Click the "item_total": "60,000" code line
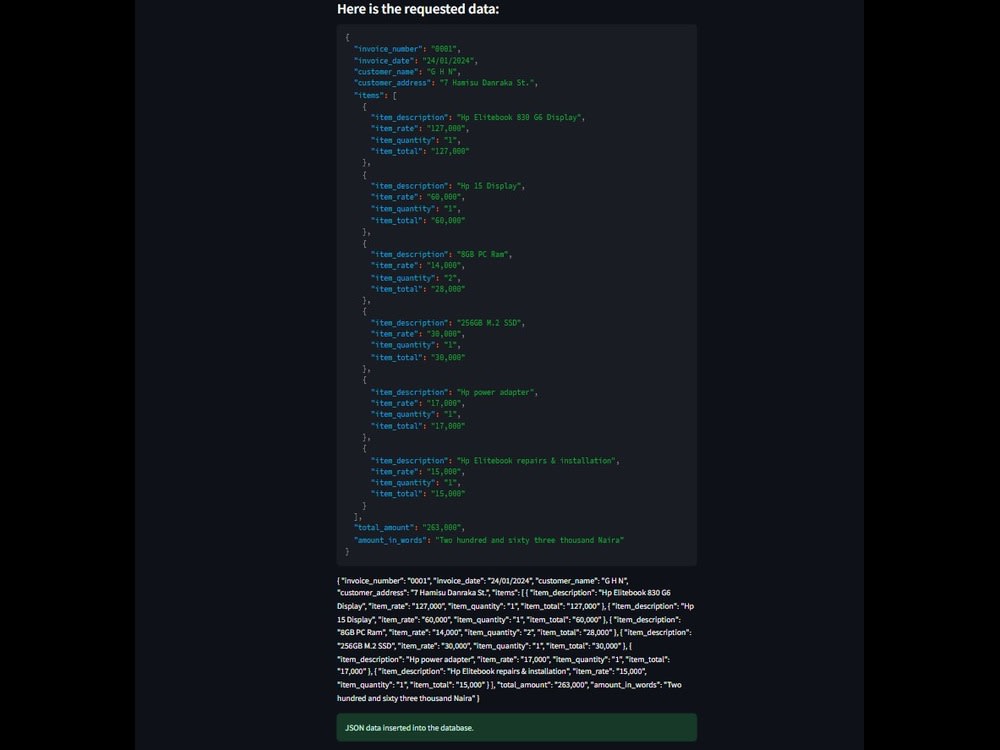The width and height of the screenshot is (1000, 750). [418, 220]
